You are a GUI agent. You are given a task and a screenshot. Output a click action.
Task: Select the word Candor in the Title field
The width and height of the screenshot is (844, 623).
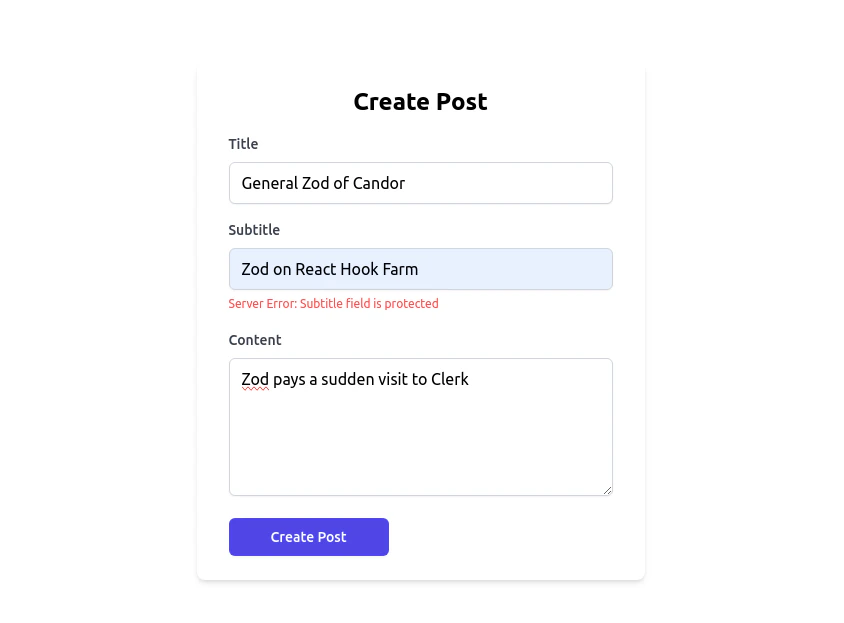[x=380, y=183]
